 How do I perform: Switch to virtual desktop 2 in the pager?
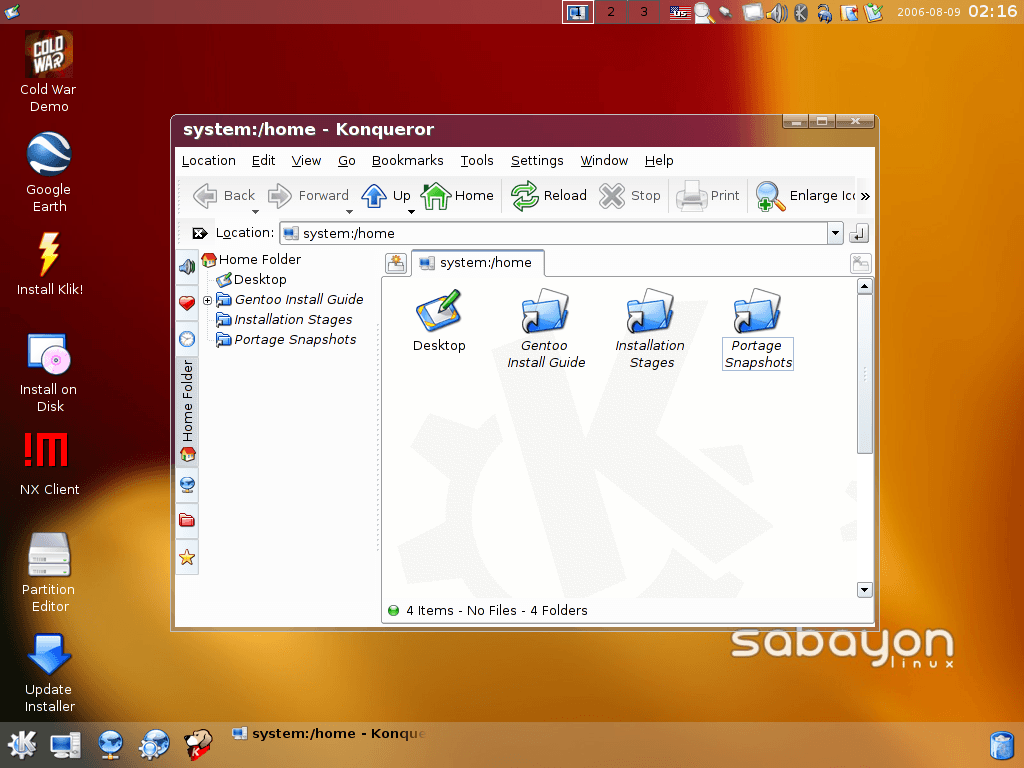point(611,12)
